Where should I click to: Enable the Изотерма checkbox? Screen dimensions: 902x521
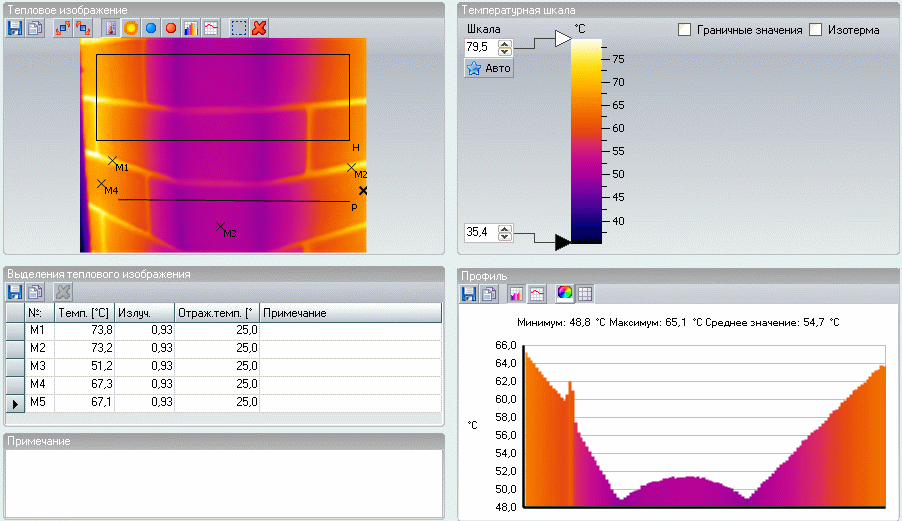click(x=816, y=30)
